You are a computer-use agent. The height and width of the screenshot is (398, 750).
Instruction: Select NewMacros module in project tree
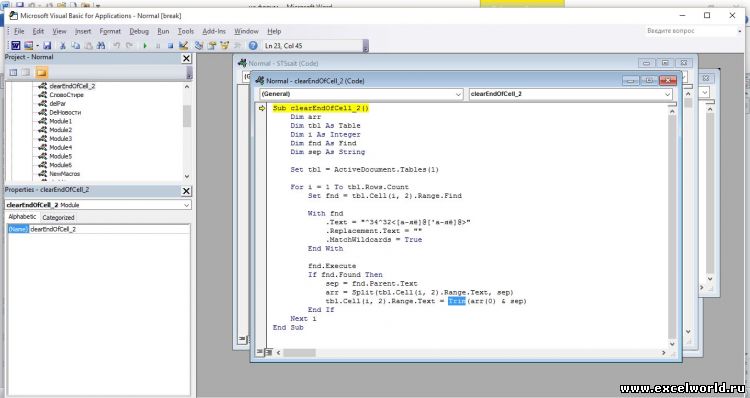65,174
